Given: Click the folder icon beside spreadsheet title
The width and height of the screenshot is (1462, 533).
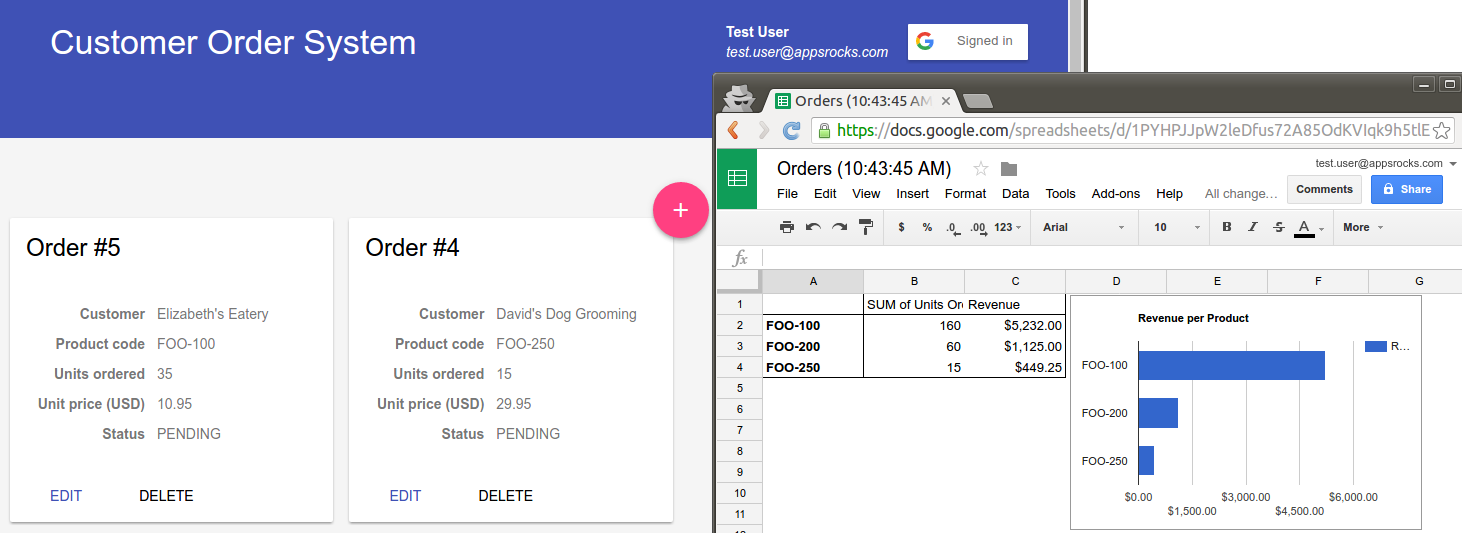Looking at the screenshot, I should 1009,168.
